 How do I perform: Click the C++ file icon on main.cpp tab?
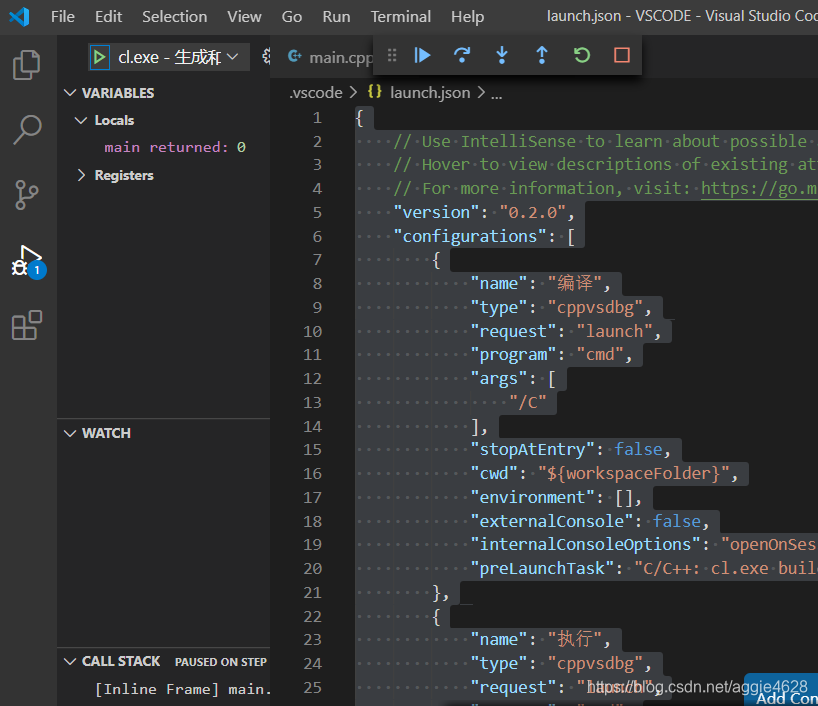coord(295,56)
